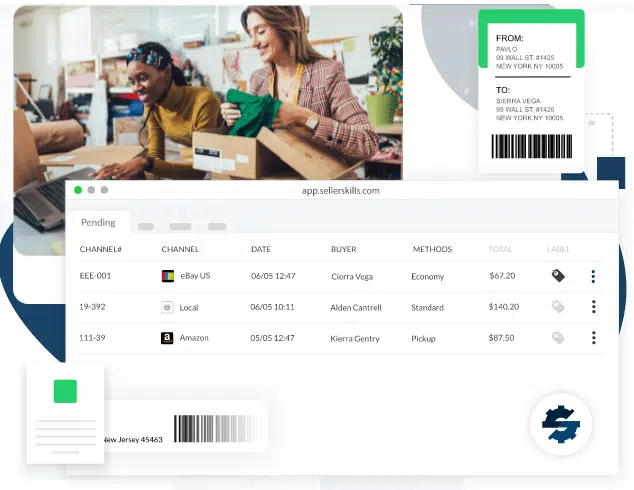
Task: Click the Local channel name
Action: pyautogui.click(x=189, y=308)
